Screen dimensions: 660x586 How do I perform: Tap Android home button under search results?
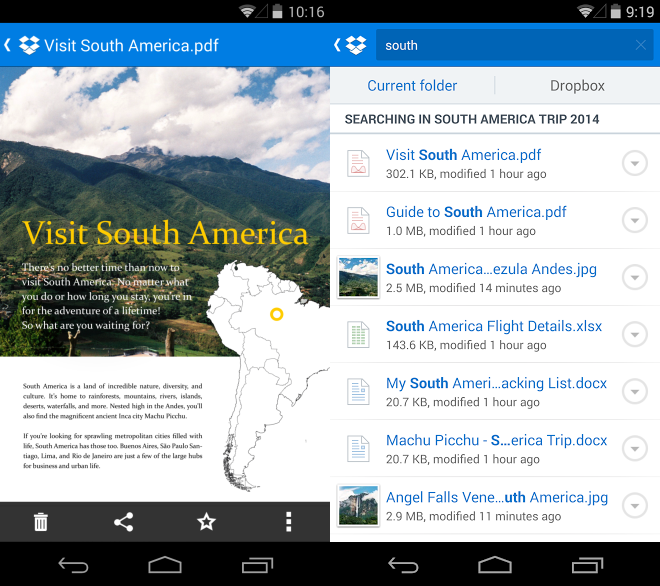(495, 565)
